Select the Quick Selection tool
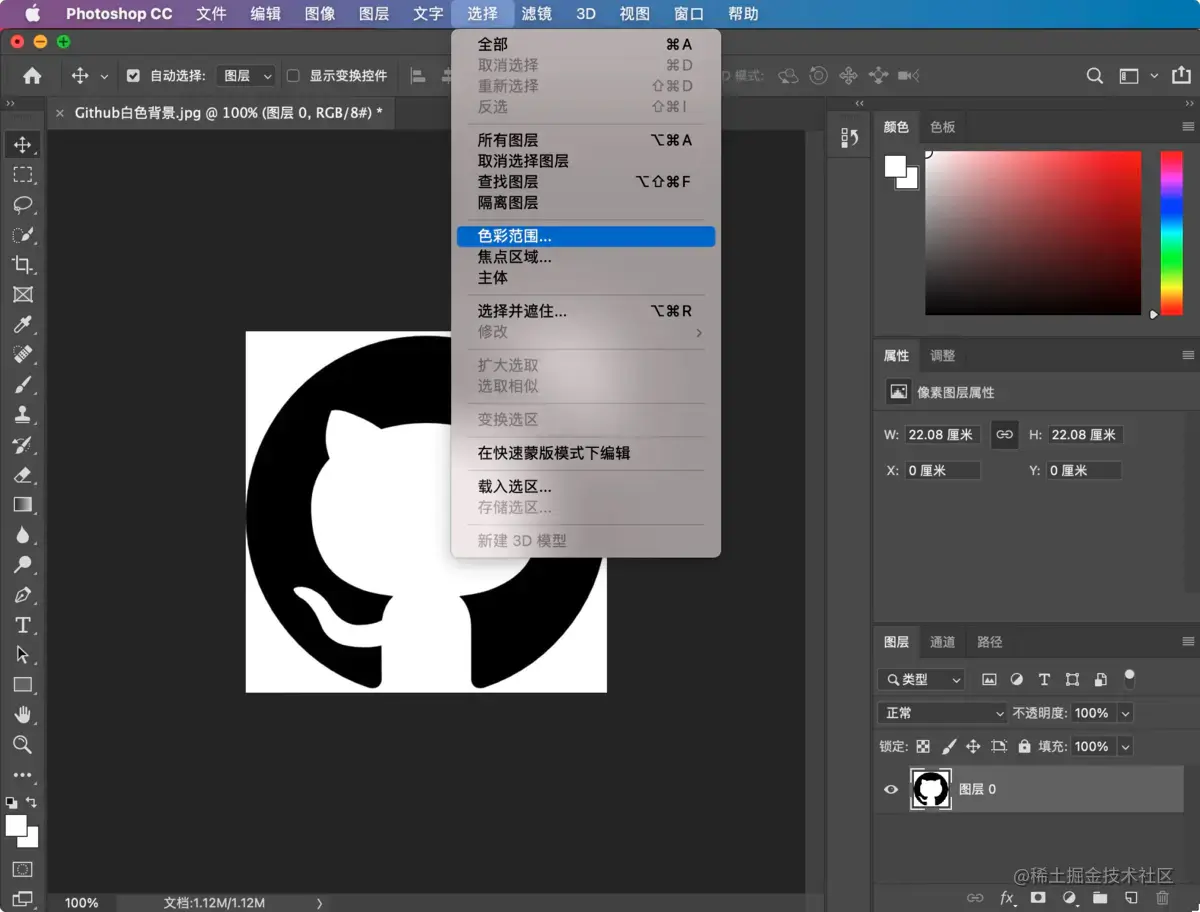 (22, 235)
